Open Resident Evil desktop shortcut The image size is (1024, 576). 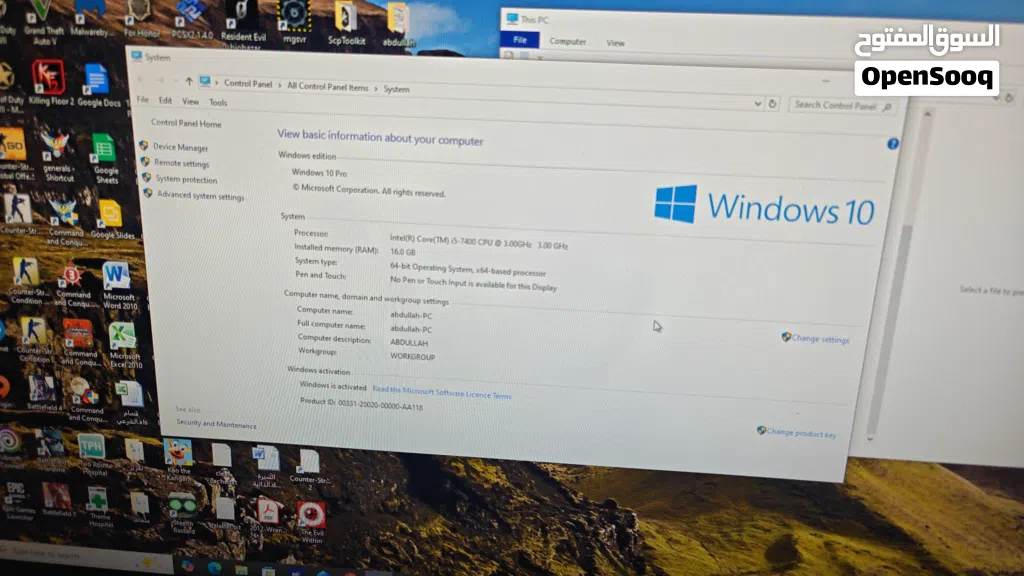point(242,24)
